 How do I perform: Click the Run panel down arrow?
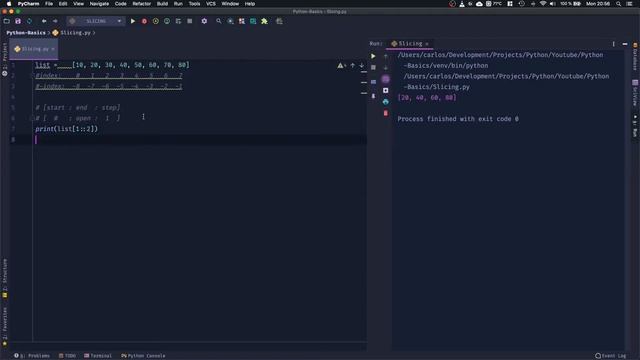[x=386, y=67]
